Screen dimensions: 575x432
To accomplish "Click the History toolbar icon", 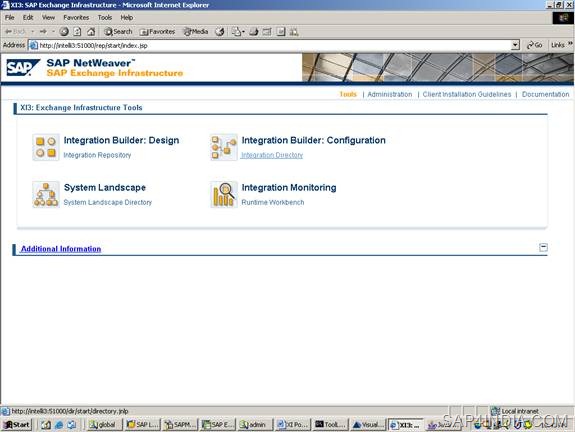I will tap(220, 32).
